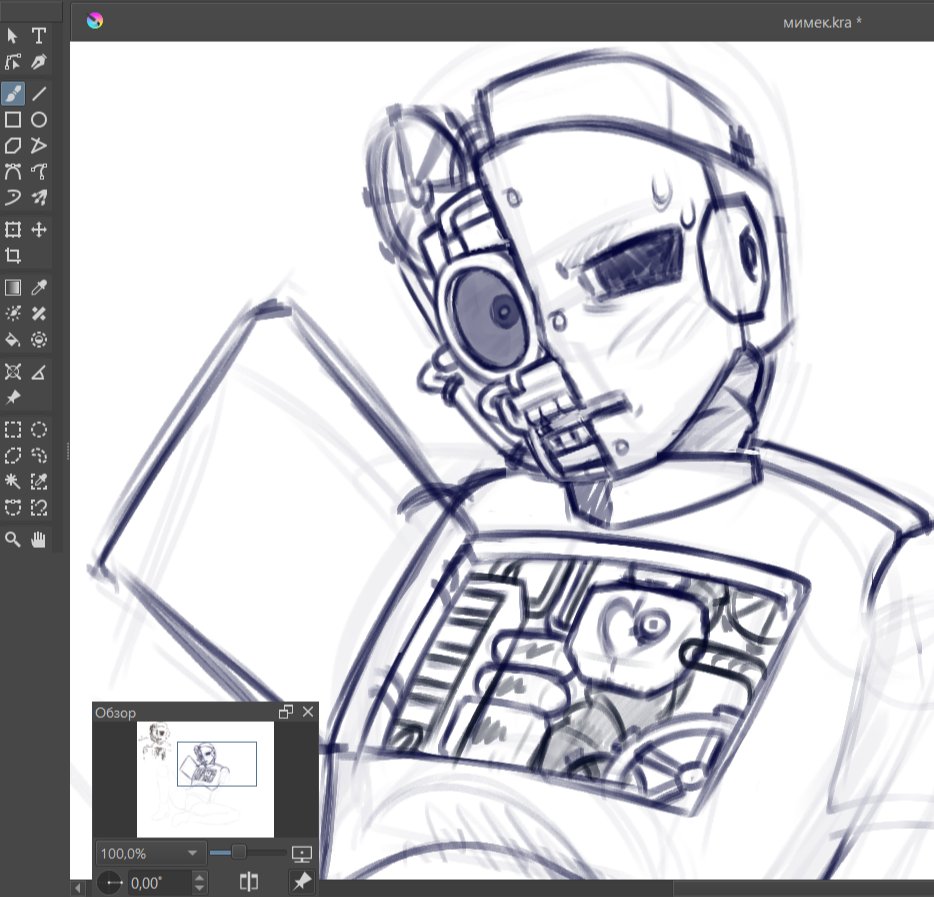
Task: Select the Text tool
Action: [39, 35]
